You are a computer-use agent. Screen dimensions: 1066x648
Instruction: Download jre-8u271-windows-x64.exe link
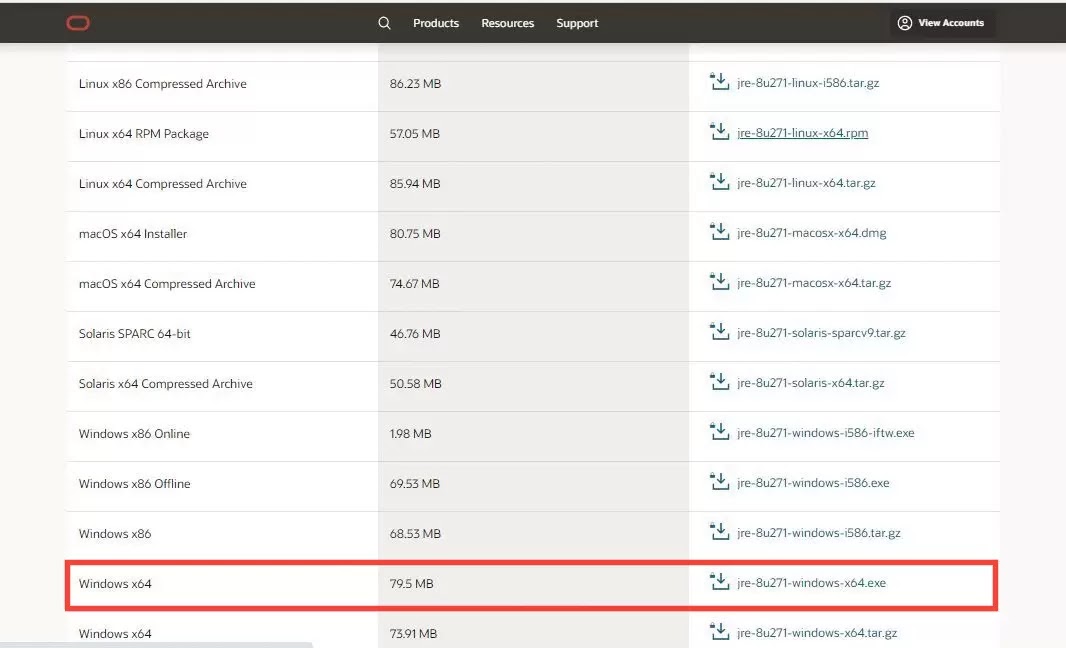811,583
